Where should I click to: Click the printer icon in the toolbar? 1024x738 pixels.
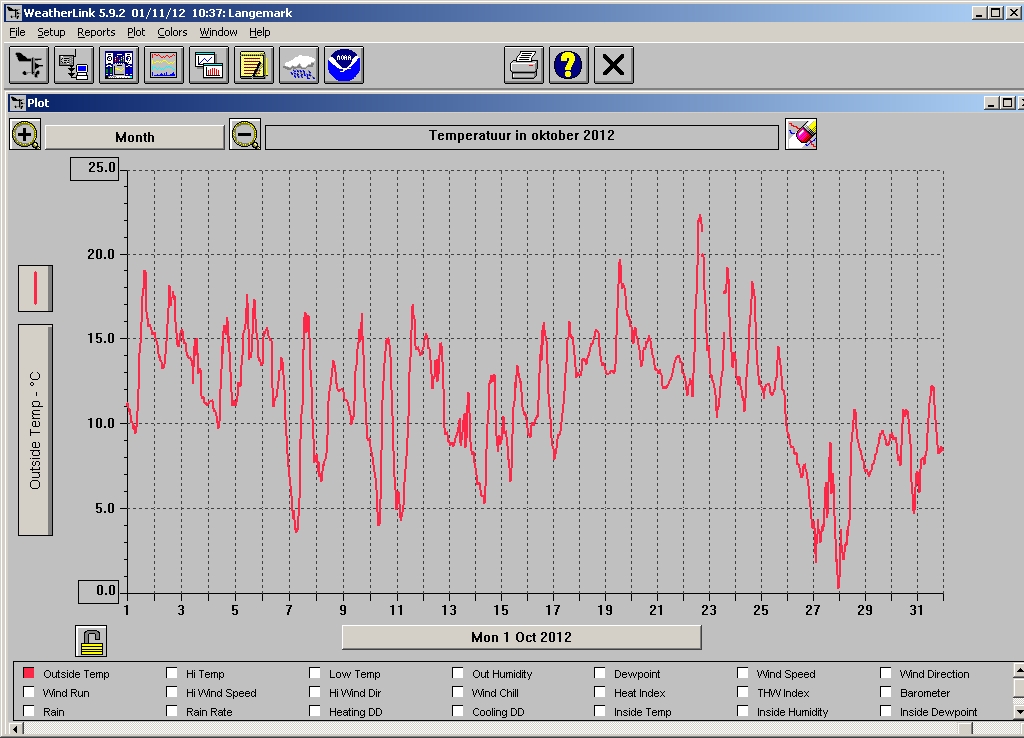(524, 65)
